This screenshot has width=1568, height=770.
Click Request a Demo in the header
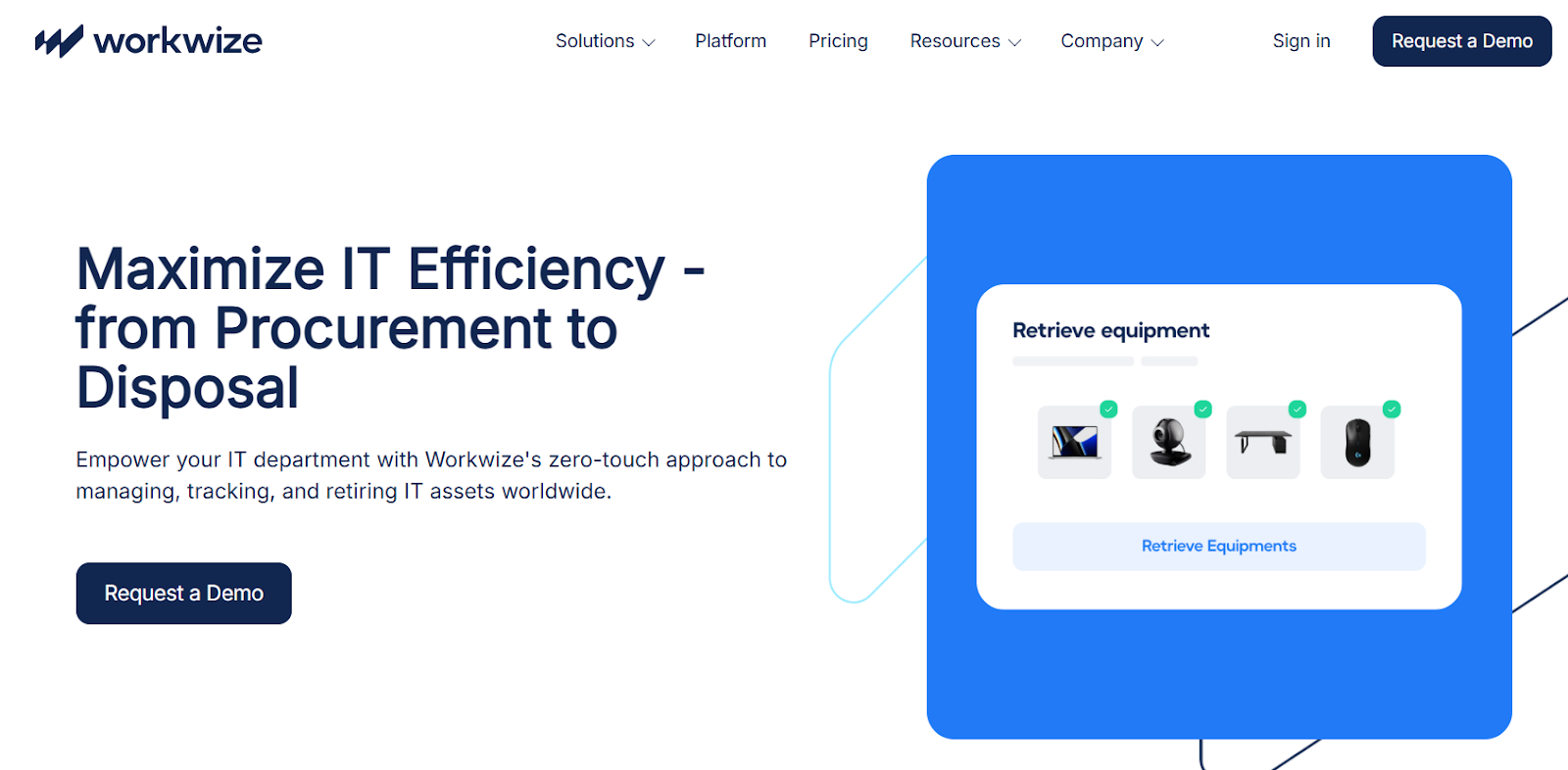pos(1462,41)
